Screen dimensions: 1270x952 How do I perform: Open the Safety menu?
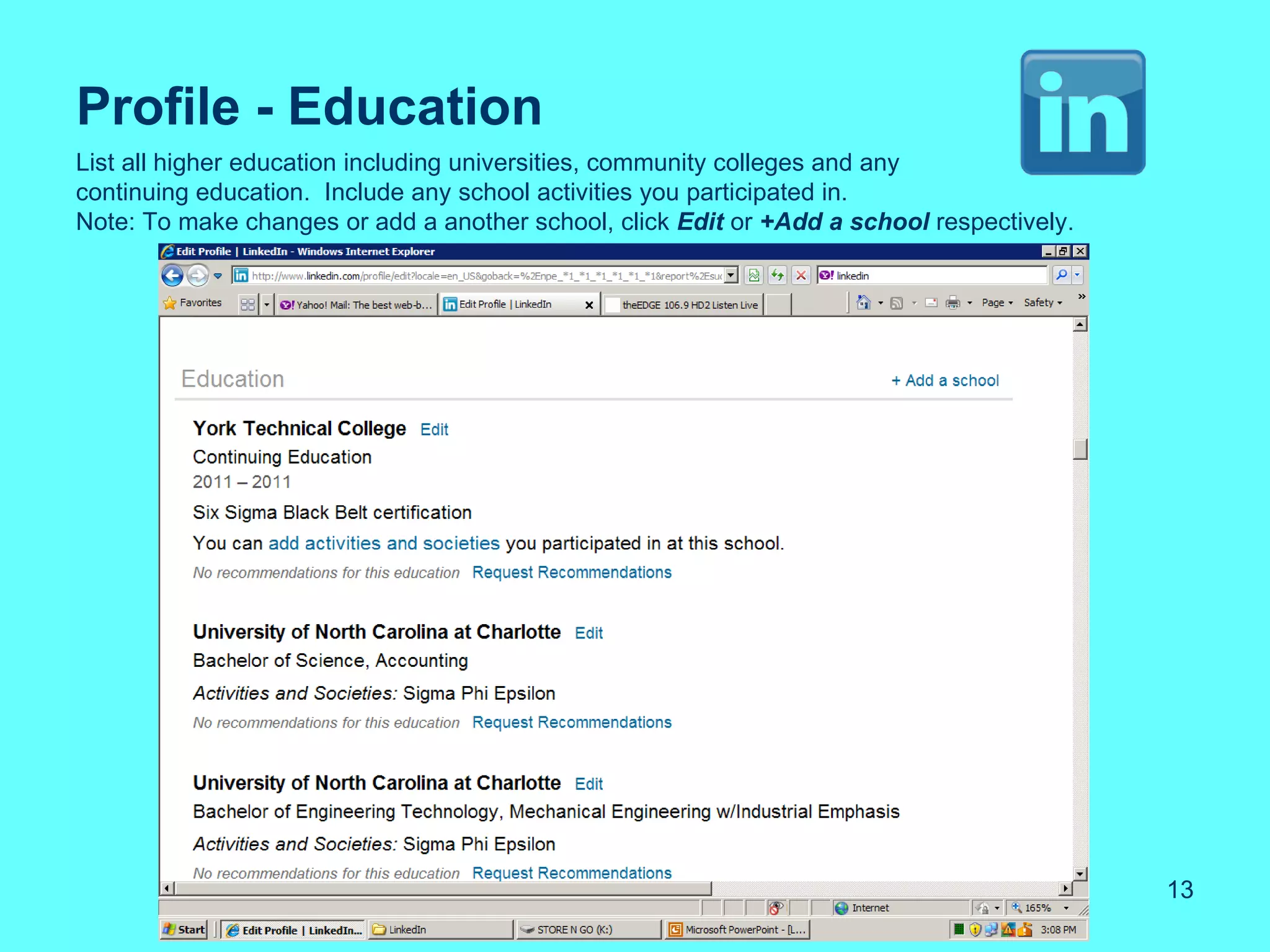pyautogui.click(x=1043, y=302)
